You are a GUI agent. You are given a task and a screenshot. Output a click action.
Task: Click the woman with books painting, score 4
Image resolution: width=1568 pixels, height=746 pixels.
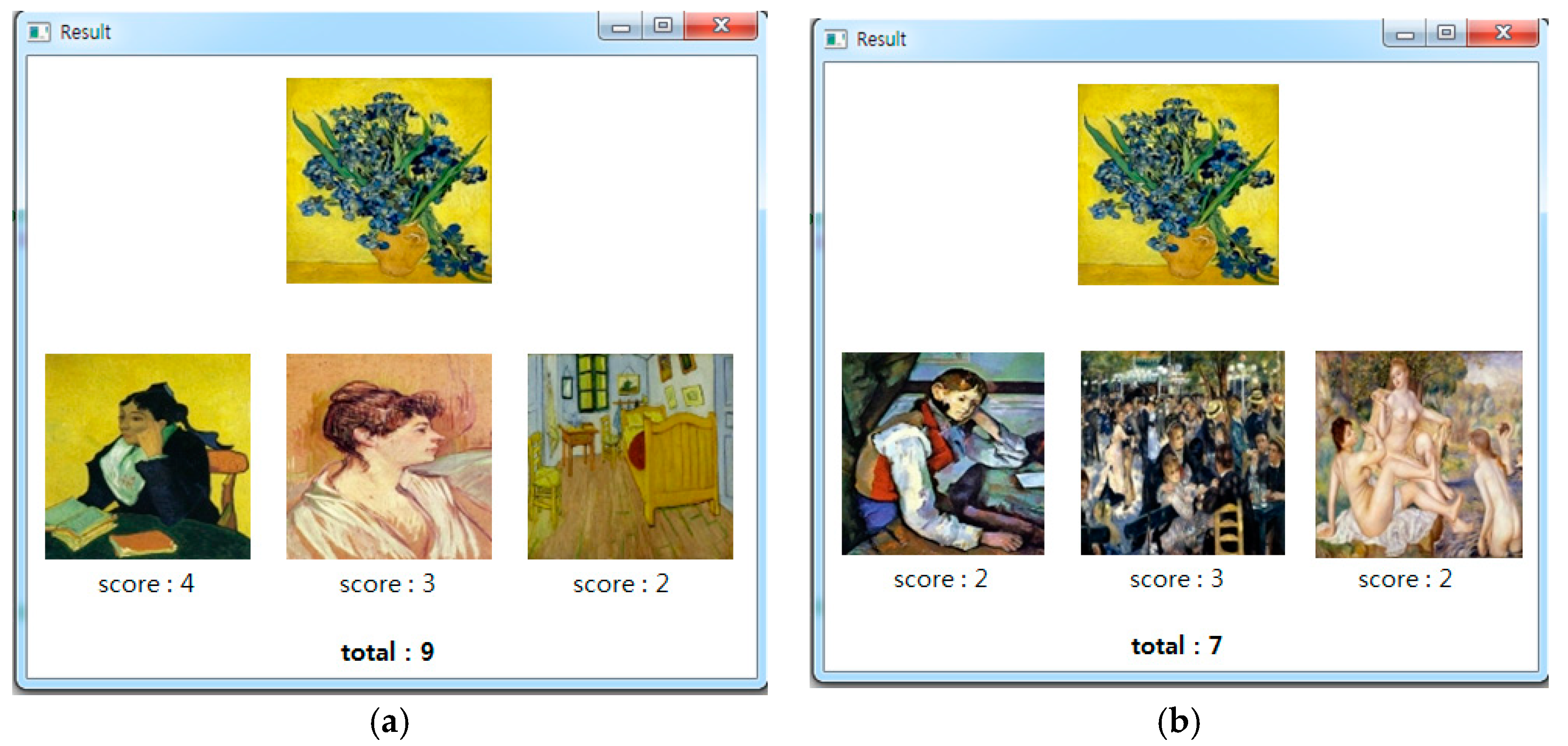pos(148,457)
